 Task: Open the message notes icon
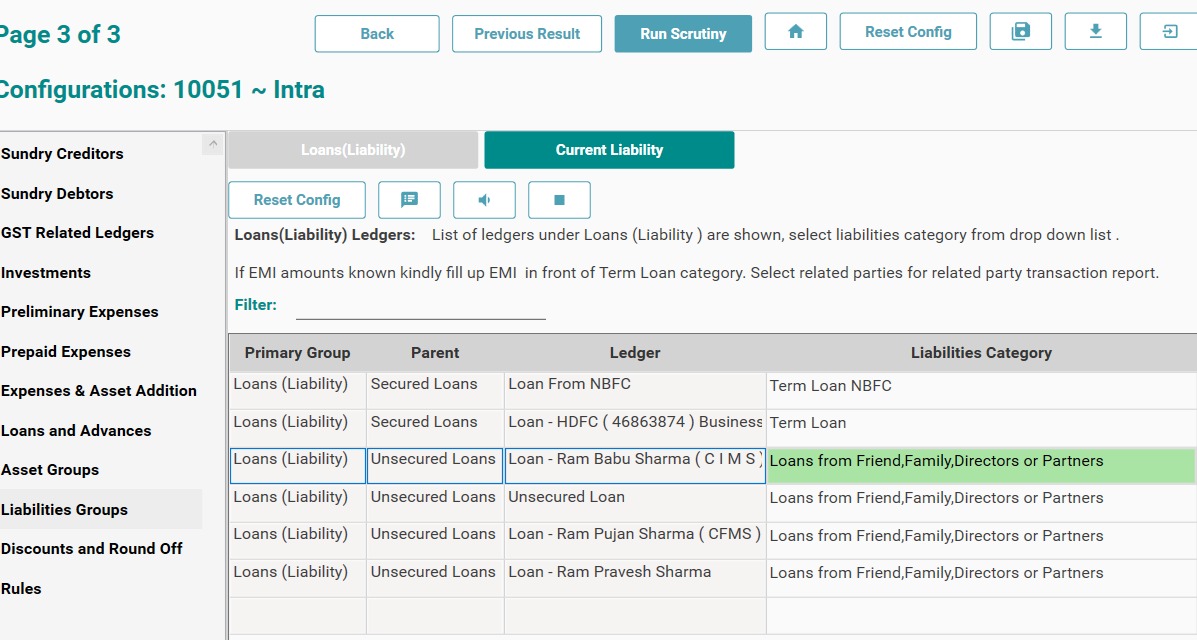click(409, 200)
